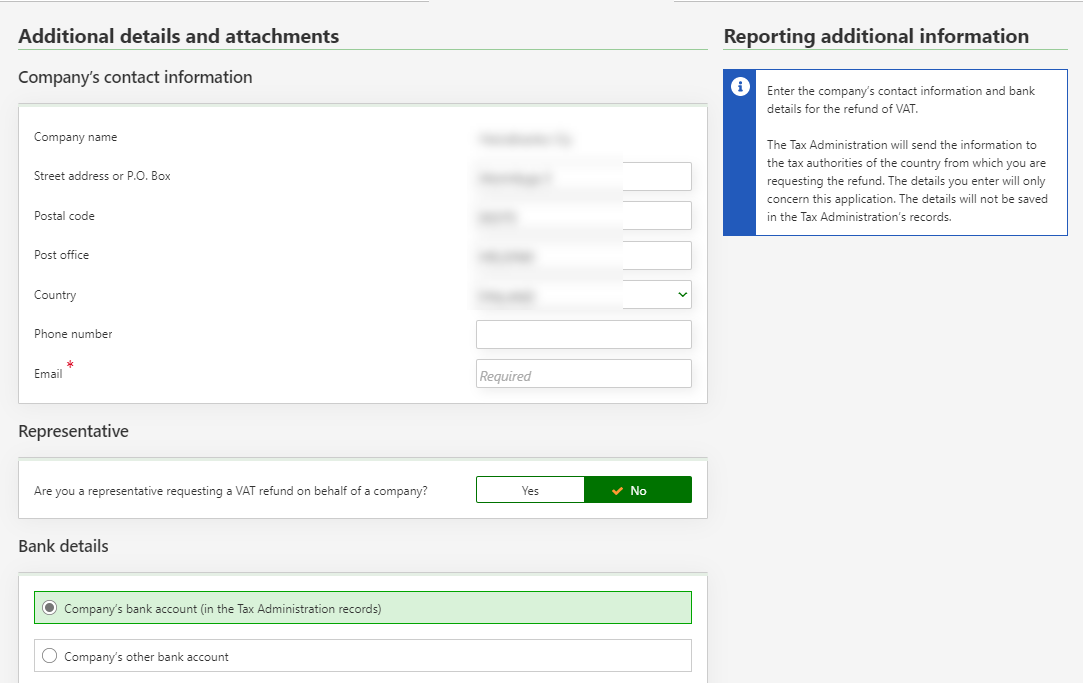Click the Reporting additional information heading
Screen dimensions: 1083x683
tap(876, 37)
